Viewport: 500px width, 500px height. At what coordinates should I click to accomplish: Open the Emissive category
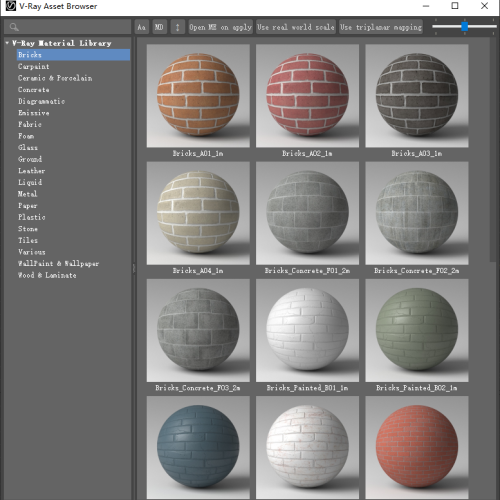point(34,113)
